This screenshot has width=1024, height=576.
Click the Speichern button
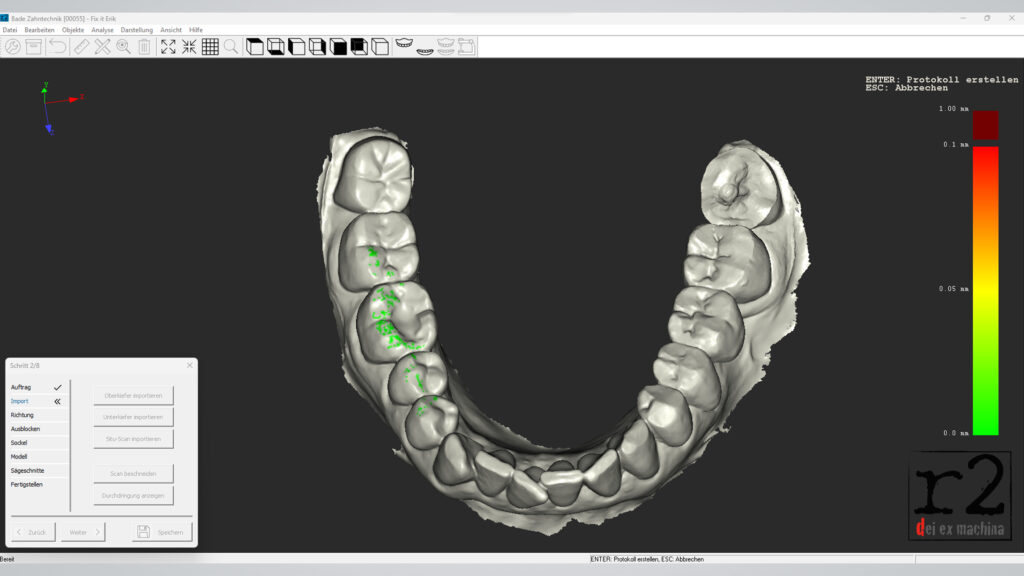(162, 532)
